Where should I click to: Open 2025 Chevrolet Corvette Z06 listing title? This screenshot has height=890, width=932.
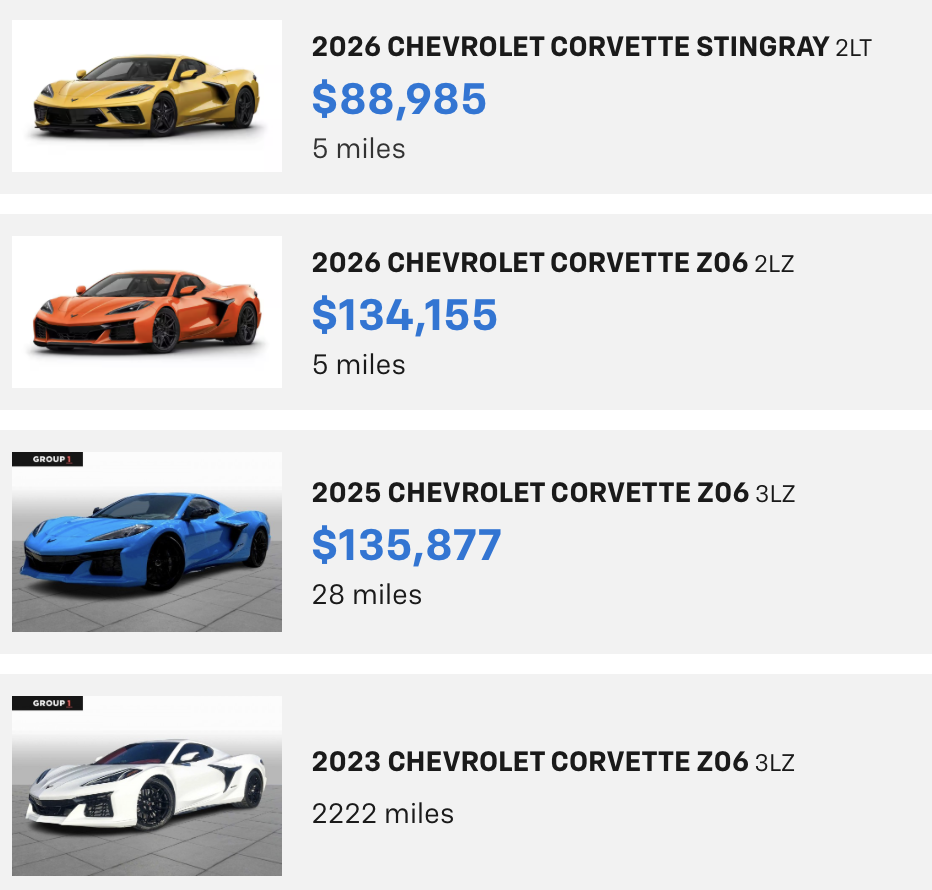click(529, 493)
